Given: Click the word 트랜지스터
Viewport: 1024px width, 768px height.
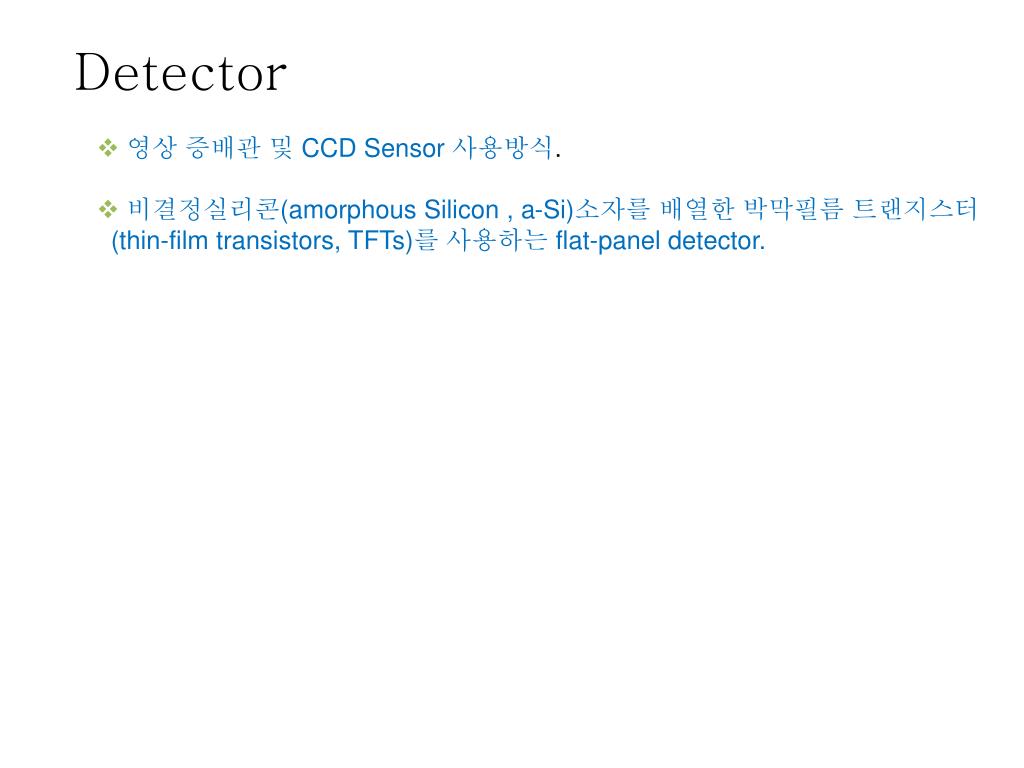Looking at the screenshot, I should point(915,209).
